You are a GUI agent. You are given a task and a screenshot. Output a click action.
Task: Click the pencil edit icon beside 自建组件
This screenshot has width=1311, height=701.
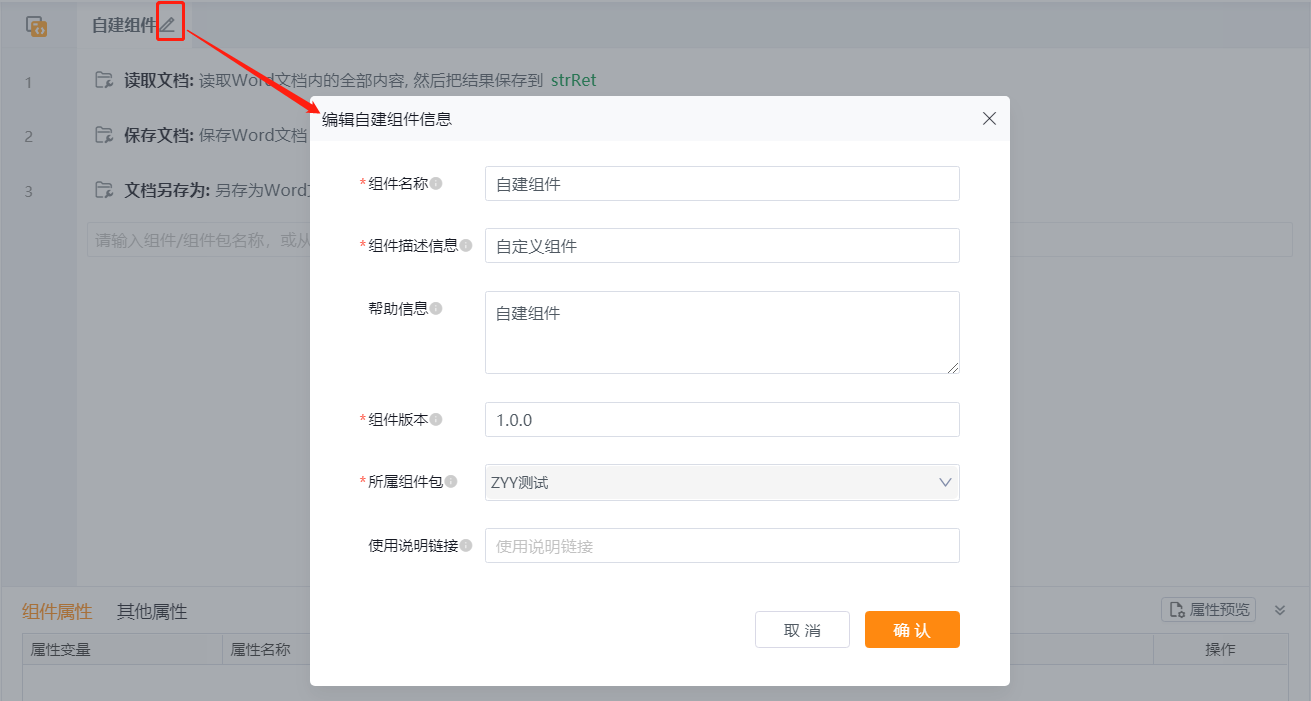[x=168, y=25]
